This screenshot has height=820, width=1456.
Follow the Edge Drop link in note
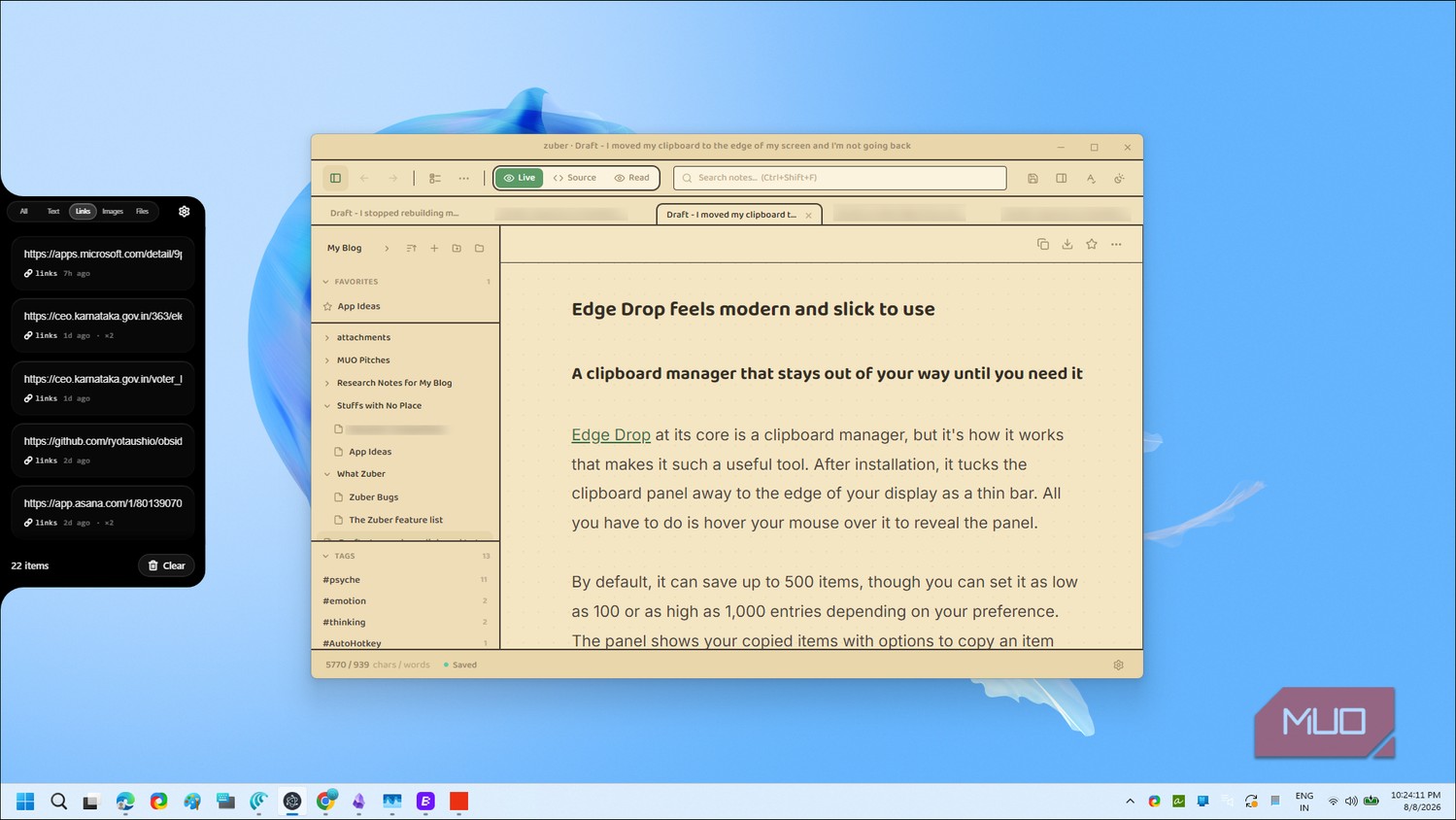tap(611, 435)
